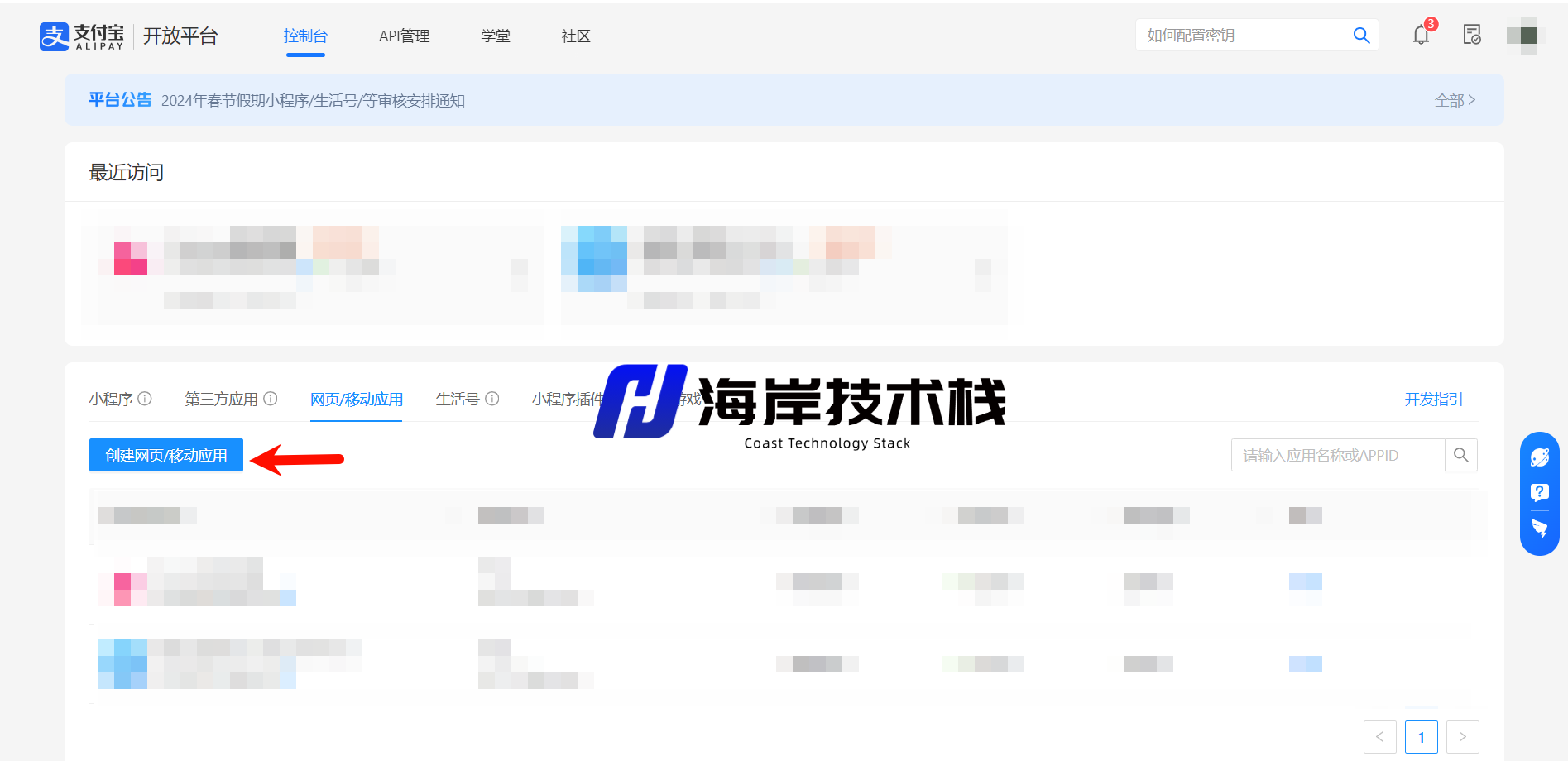
Task: Switch to the 第三方应用 tab
Action: coord(221,400)
